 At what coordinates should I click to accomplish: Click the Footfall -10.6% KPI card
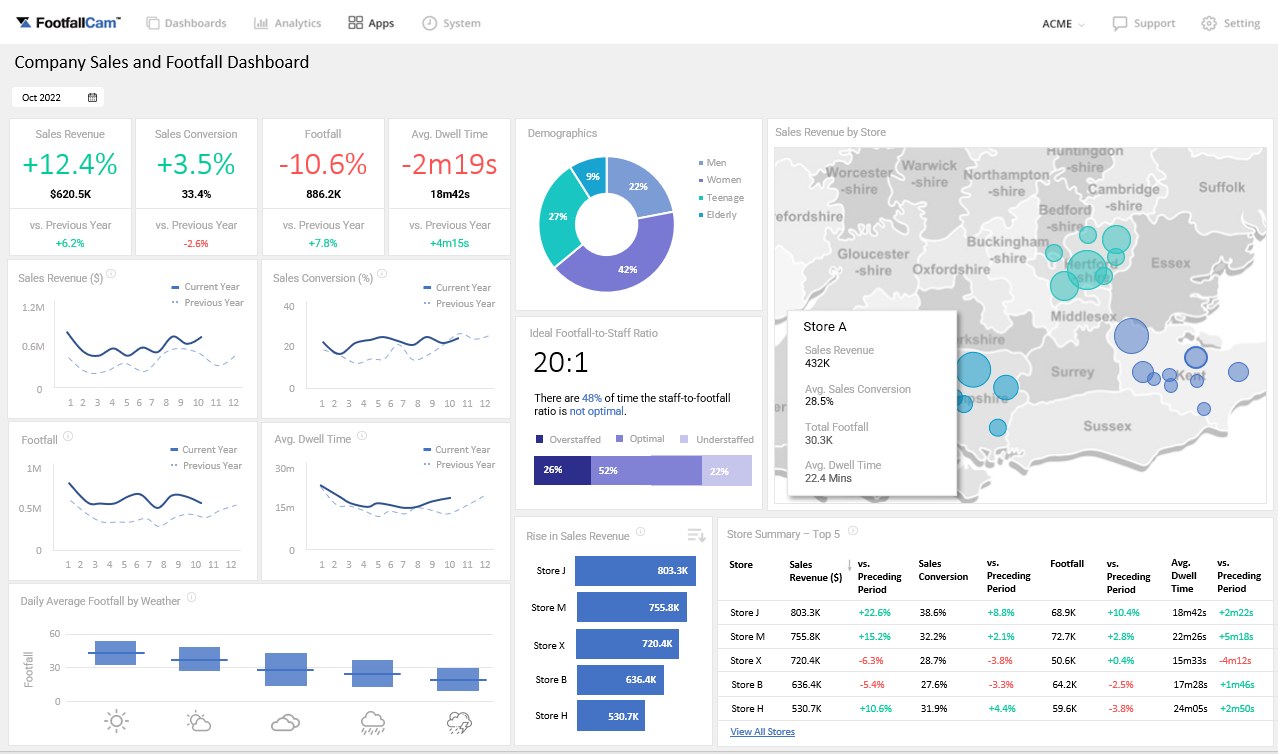coord(323,187)
